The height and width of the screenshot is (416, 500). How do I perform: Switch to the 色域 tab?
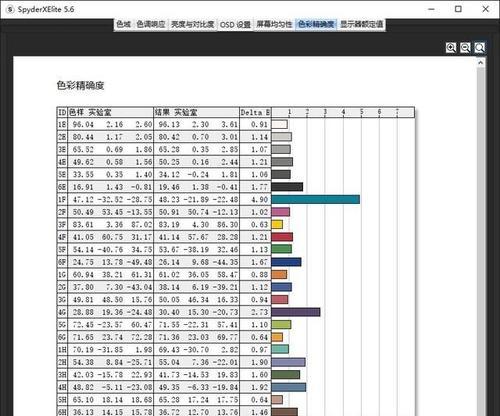(123, 24)
